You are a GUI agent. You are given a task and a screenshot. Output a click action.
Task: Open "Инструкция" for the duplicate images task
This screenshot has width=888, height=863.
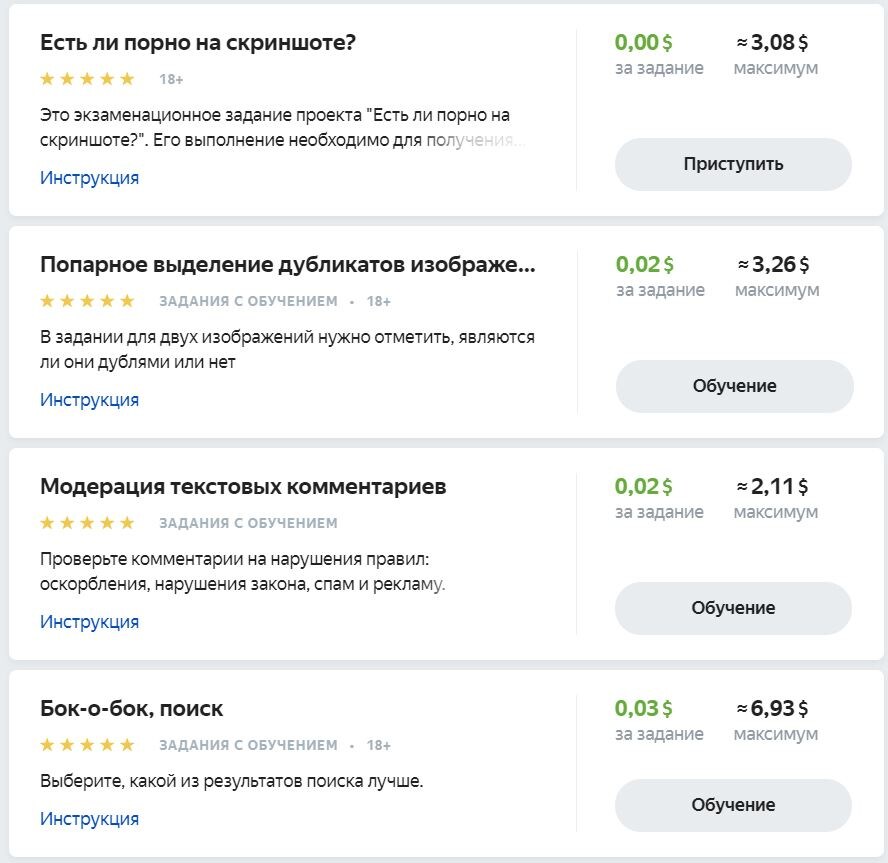(x=89, y=400)
